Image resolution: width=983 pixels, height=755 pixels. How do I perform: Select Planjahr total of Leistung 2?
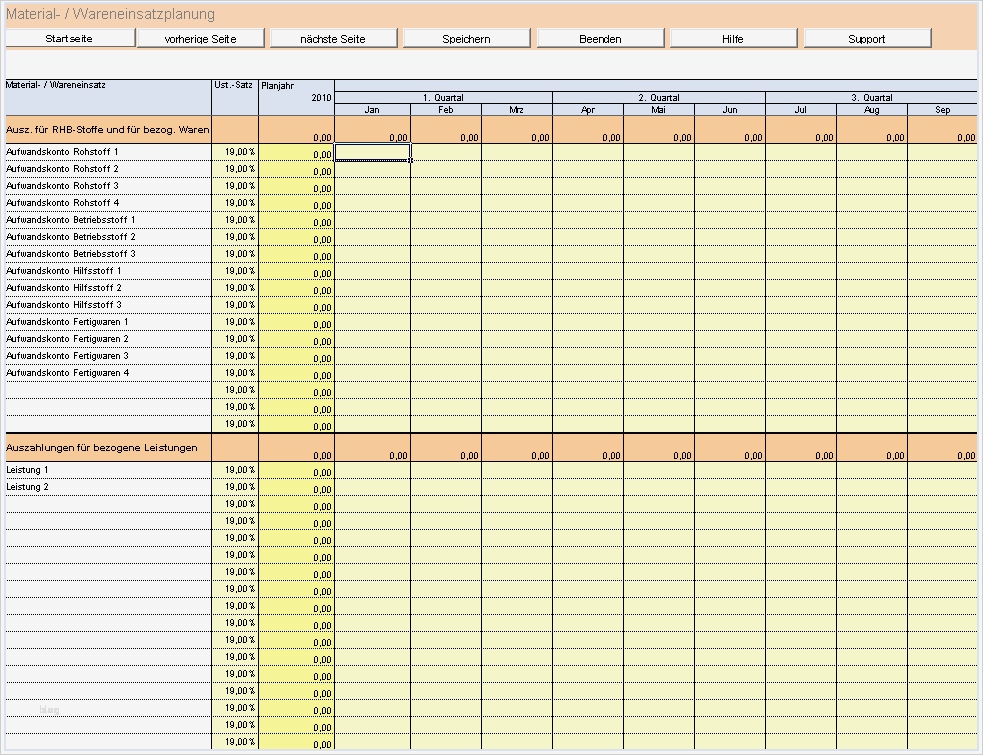[x=297, y=487]
